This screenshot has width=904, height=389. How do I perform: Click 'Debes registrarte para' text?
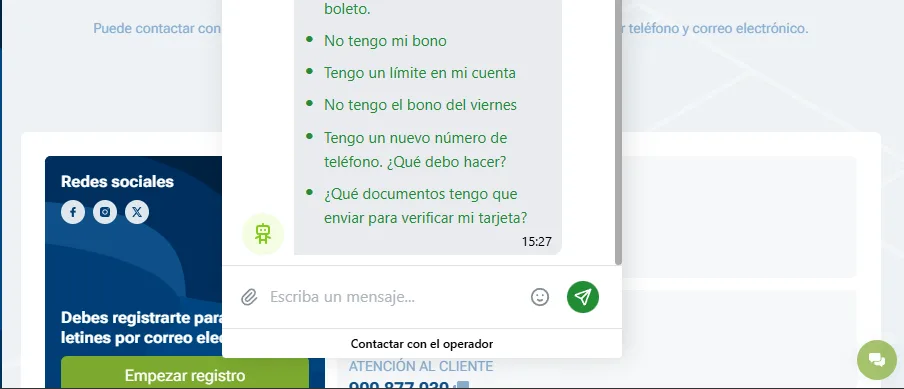coord(142,318)
